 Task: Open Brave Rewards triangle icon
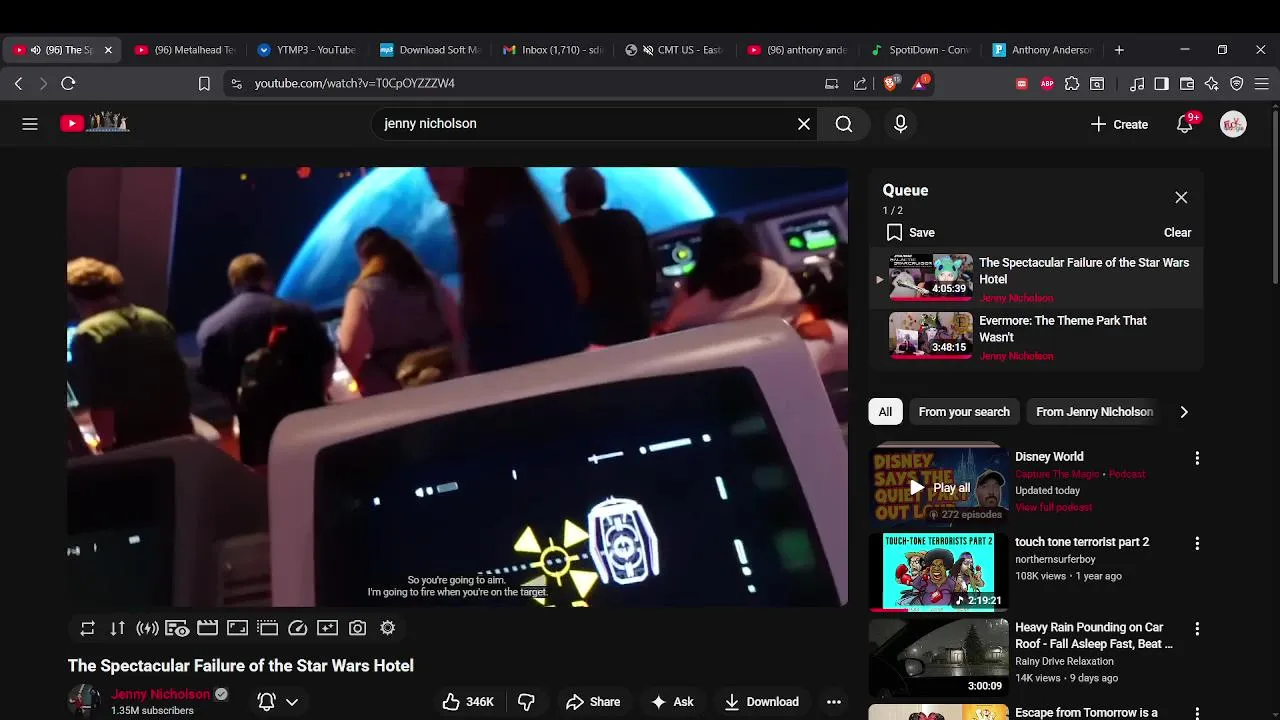click(920, 83)
